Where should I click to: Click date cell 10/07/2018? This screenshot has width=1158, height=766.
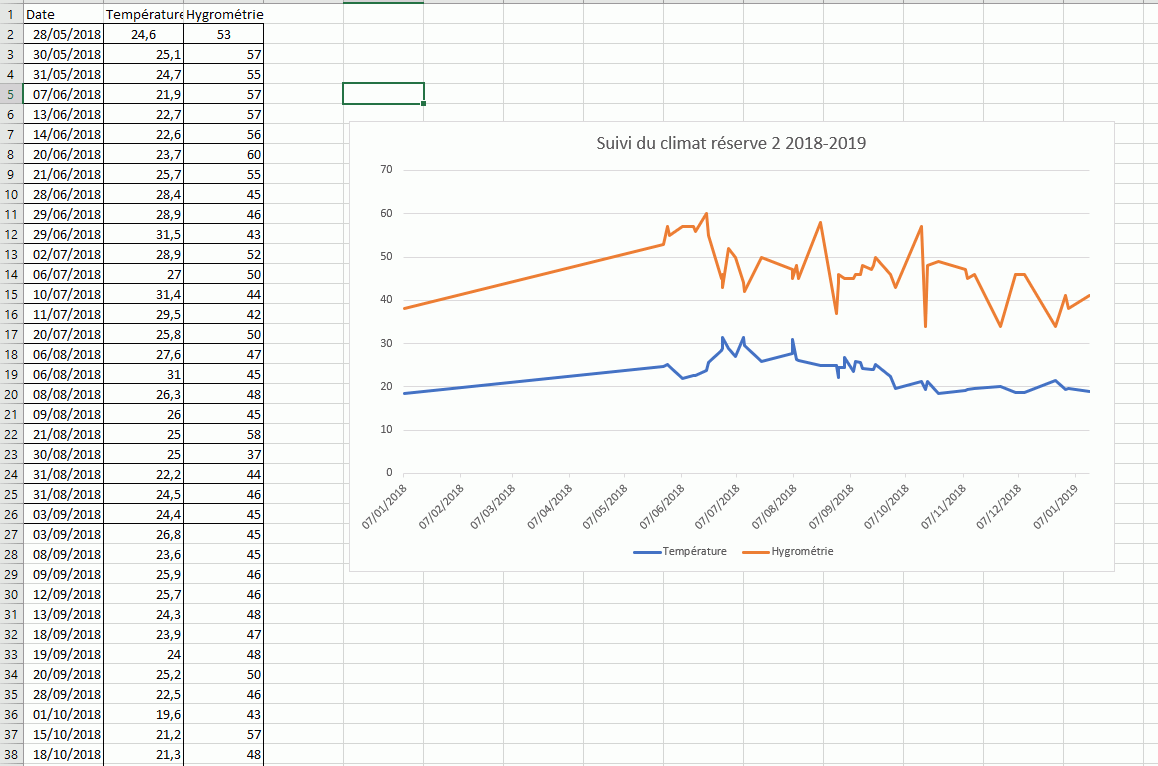tap(64, 294)
